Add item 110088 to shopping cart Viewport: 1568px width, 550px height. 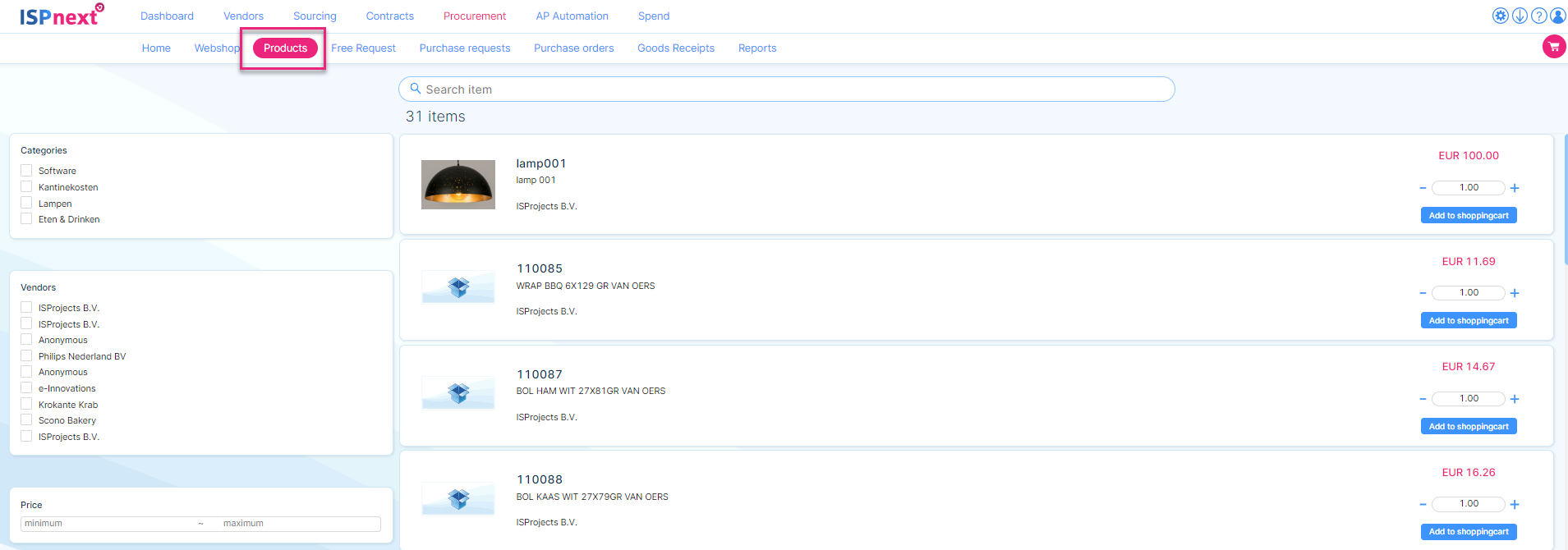tap(1468, 532)
